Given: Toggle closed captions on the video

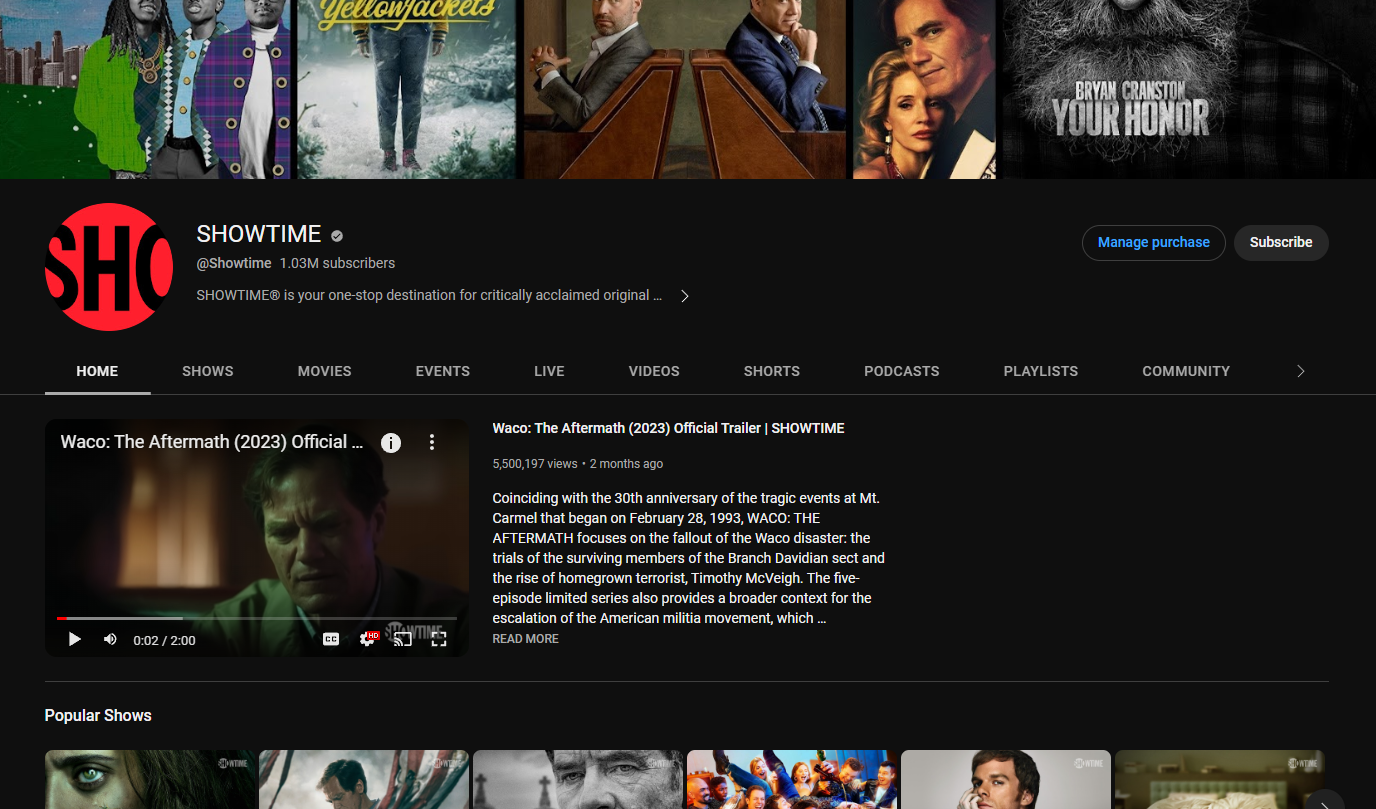Looking at the screenshot, I should (x=331, y=639).
